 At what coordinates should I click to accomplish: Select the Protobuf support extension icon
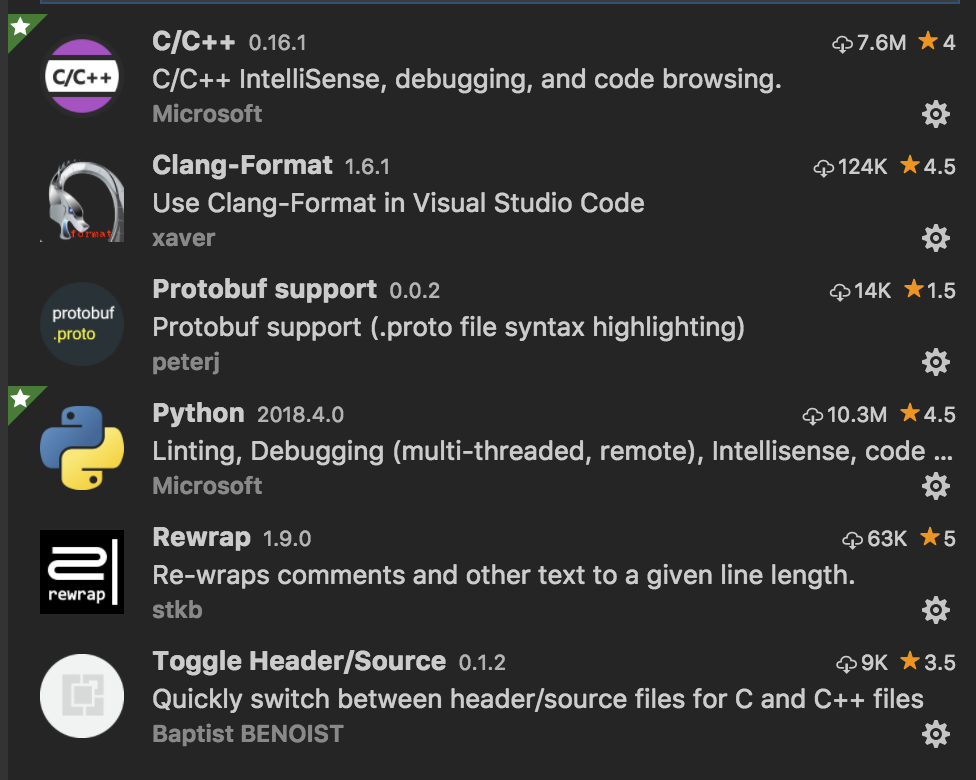[x=82, y=324]
